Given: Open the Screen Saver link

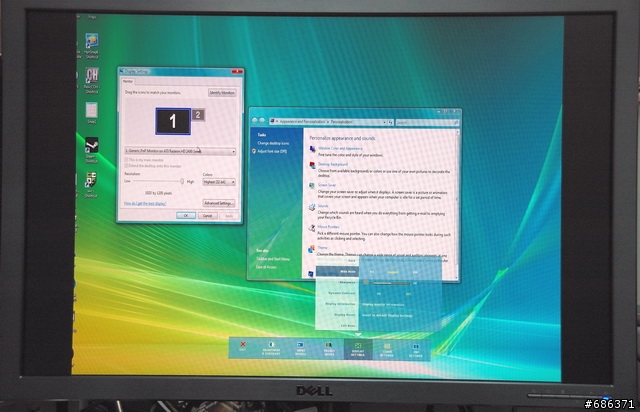Looking at the screenshot, I should [327, 185].
